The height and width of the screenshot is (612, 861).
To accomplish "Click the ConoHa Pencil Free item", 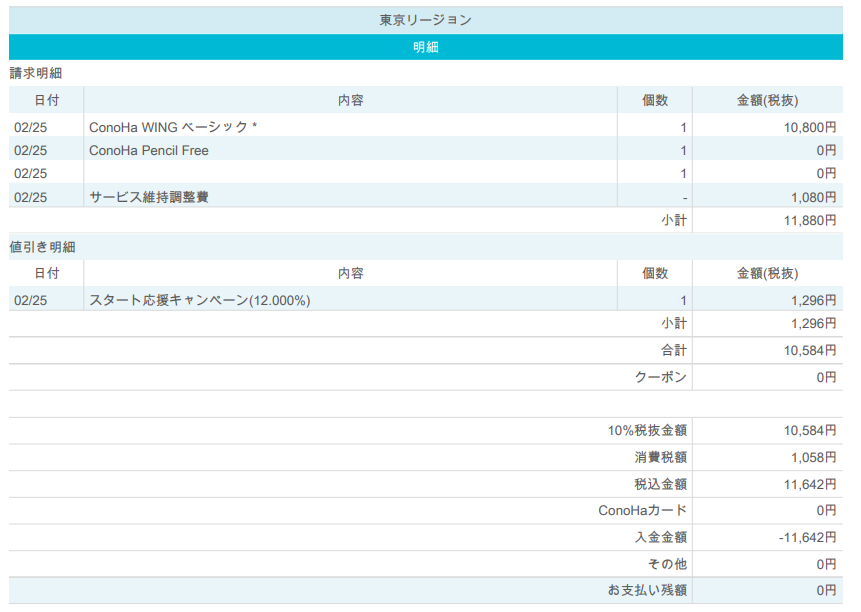I will (x=149, y=150).
